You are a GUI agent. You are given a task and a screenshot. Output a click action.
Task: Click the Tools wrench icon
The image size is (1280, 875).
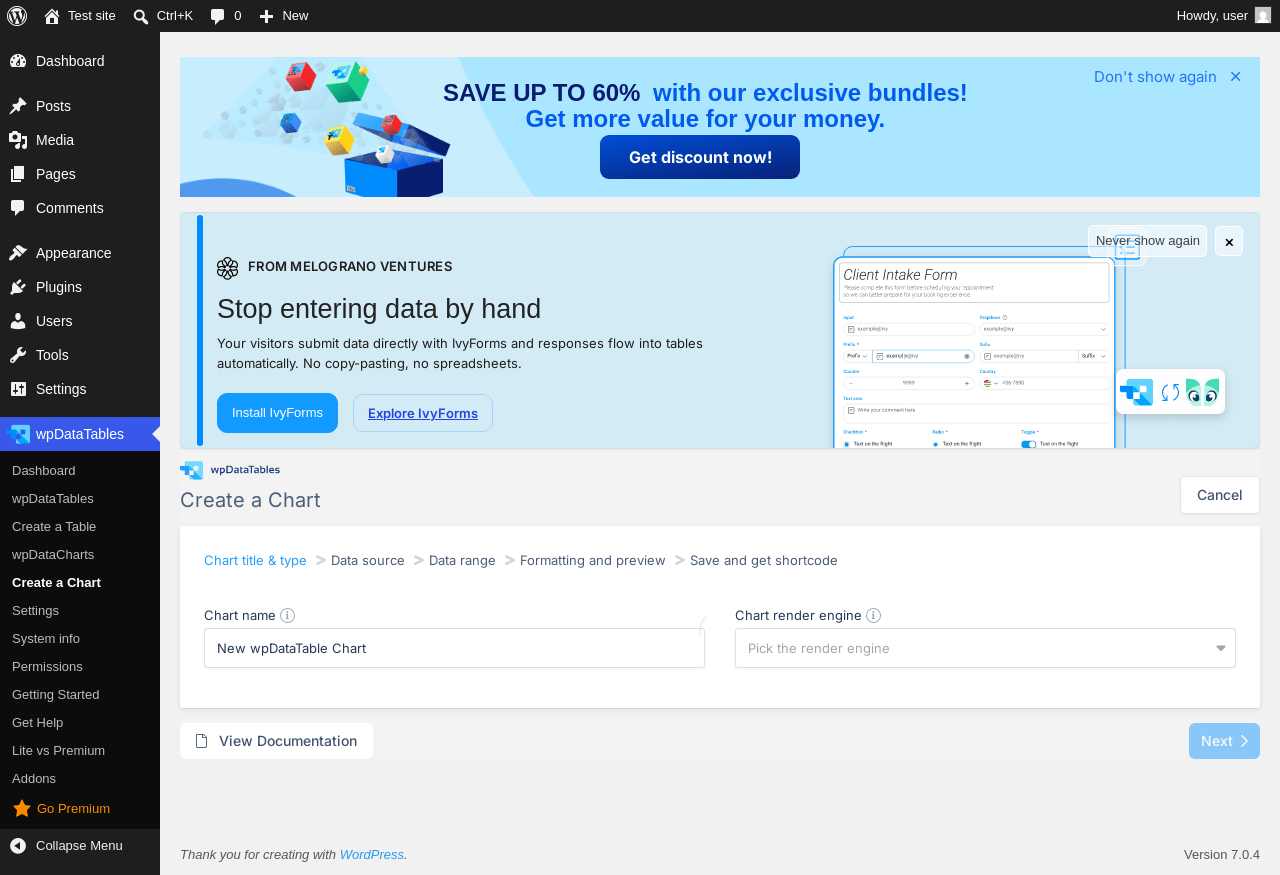coord(18,355)
